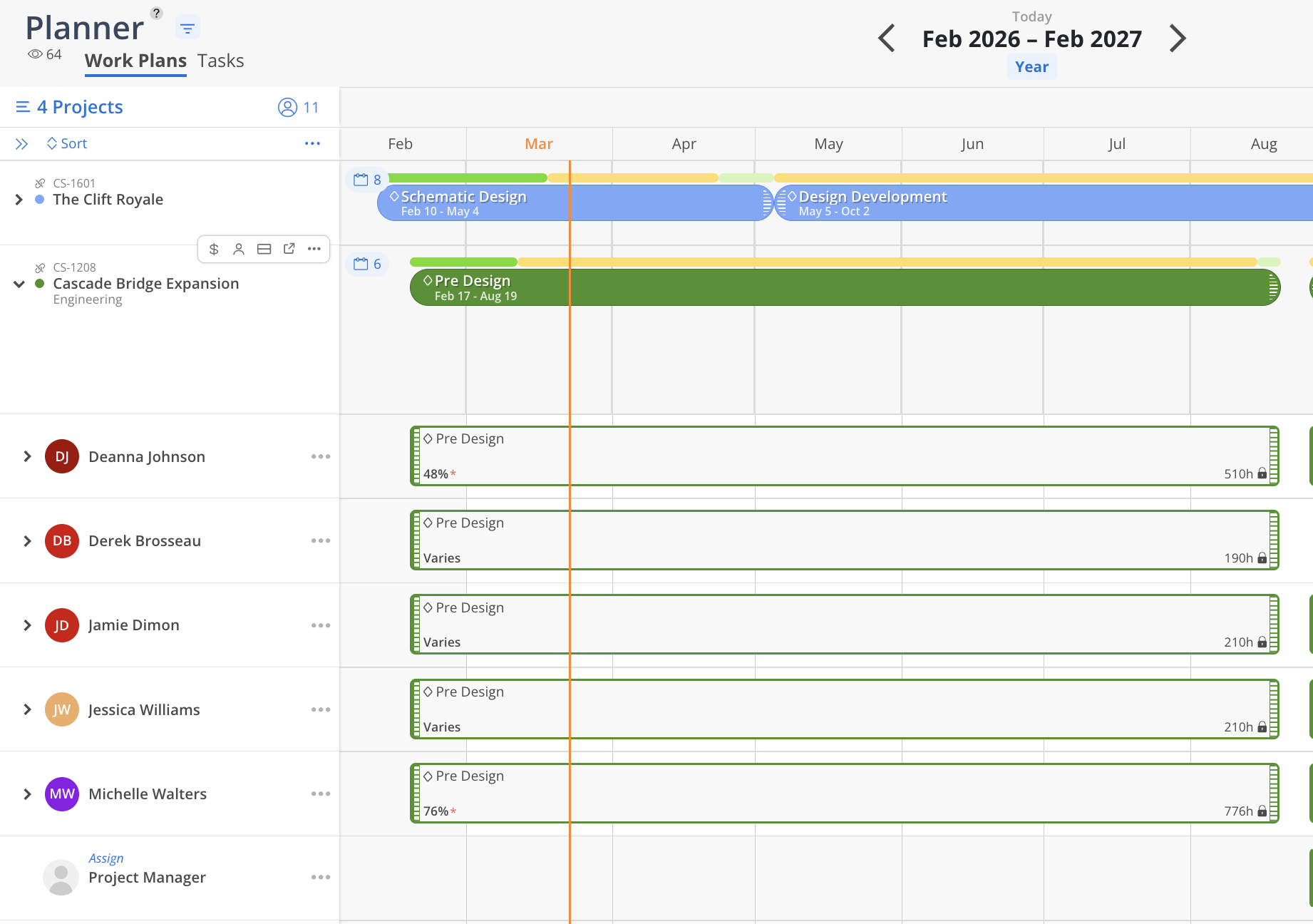Click Deanna Johnson's DJ avatar
This screenshot has width=1313, height=924.
[x=62, y=456]
